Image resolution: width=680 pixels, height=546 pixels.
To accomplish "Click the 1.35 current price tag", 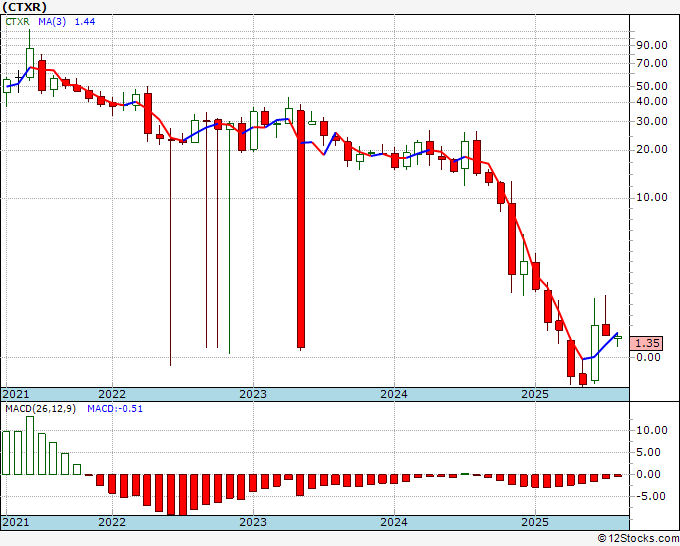I will coord(647,343).
